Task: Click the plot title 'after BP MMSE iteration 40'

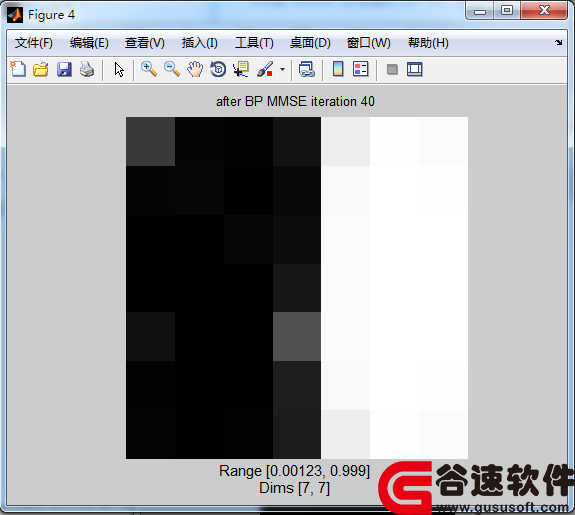Action: 295,101
